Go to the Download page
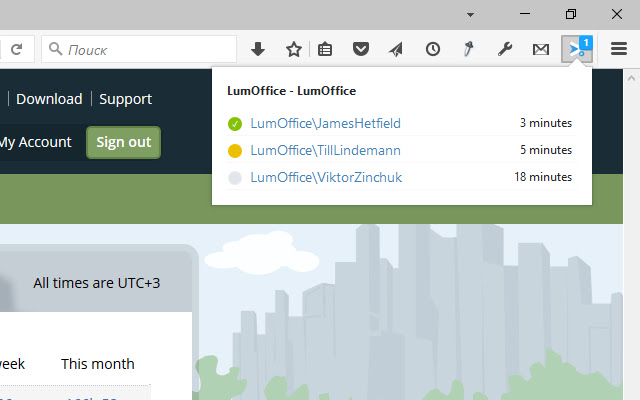640x400 pixels. [49, 99]
